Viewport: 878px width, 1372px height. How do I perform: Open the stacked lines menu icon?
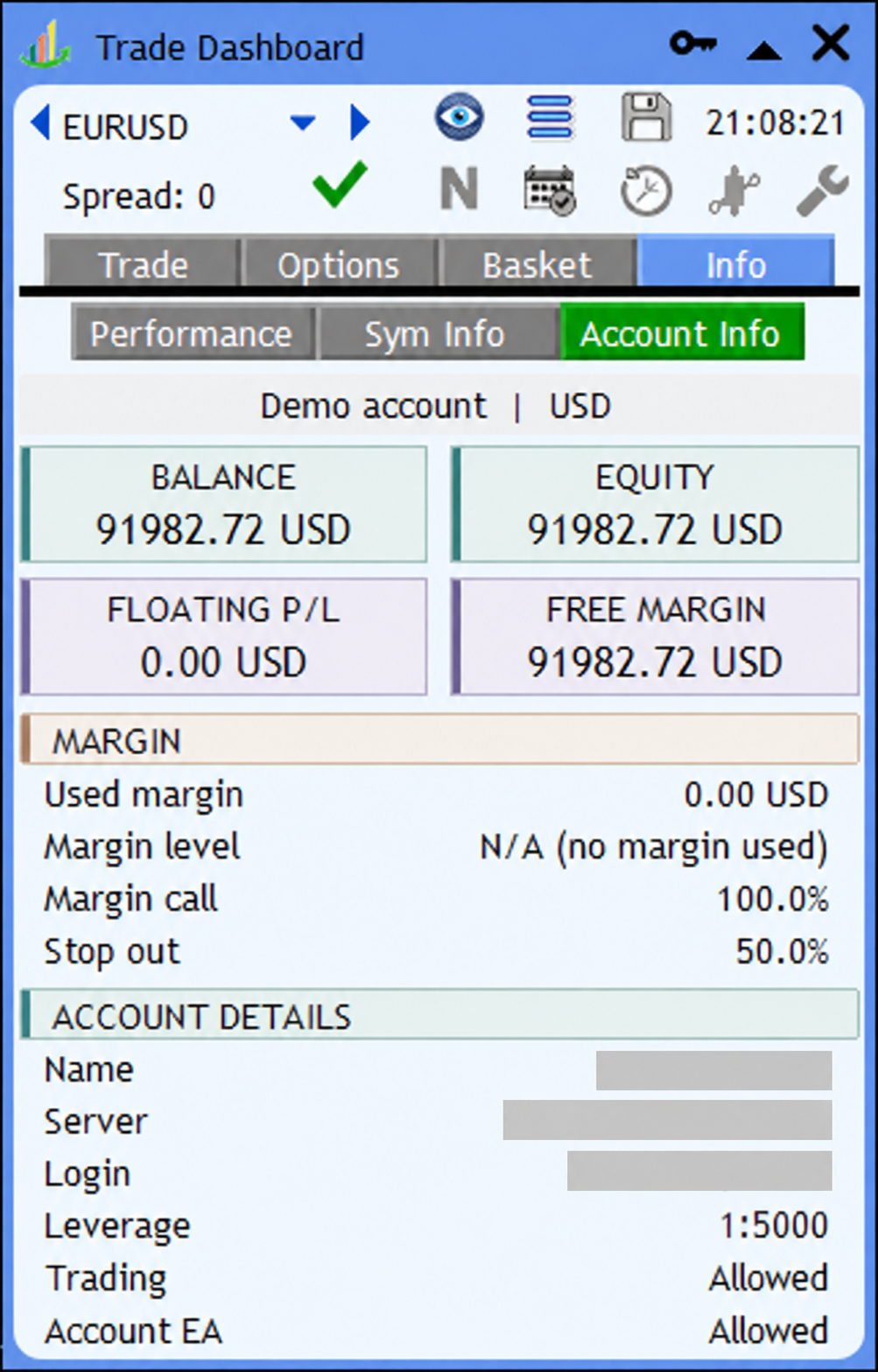551,117
